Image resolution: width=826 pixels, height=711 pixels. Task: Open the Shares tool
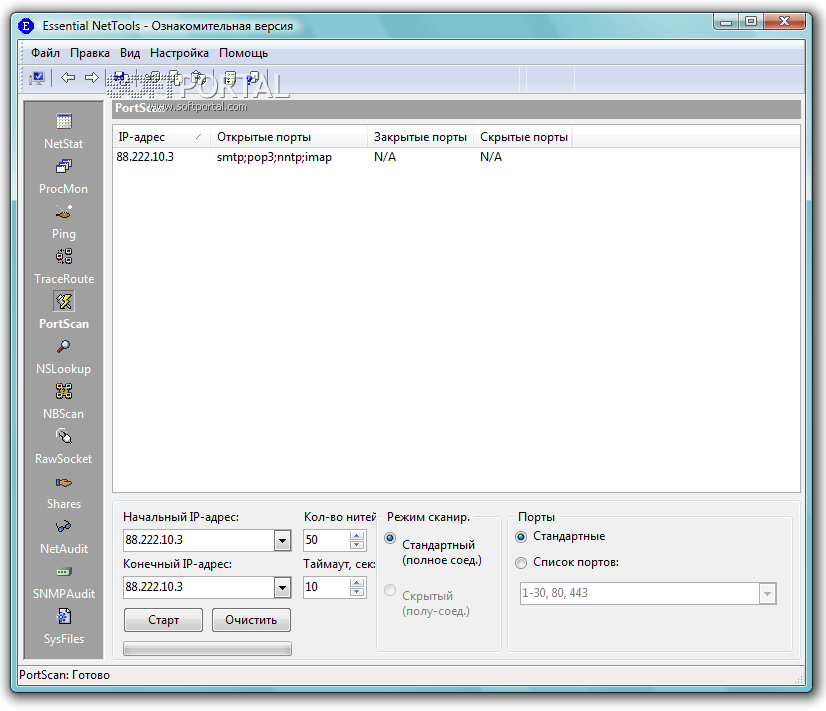click(x=64, y=492)
